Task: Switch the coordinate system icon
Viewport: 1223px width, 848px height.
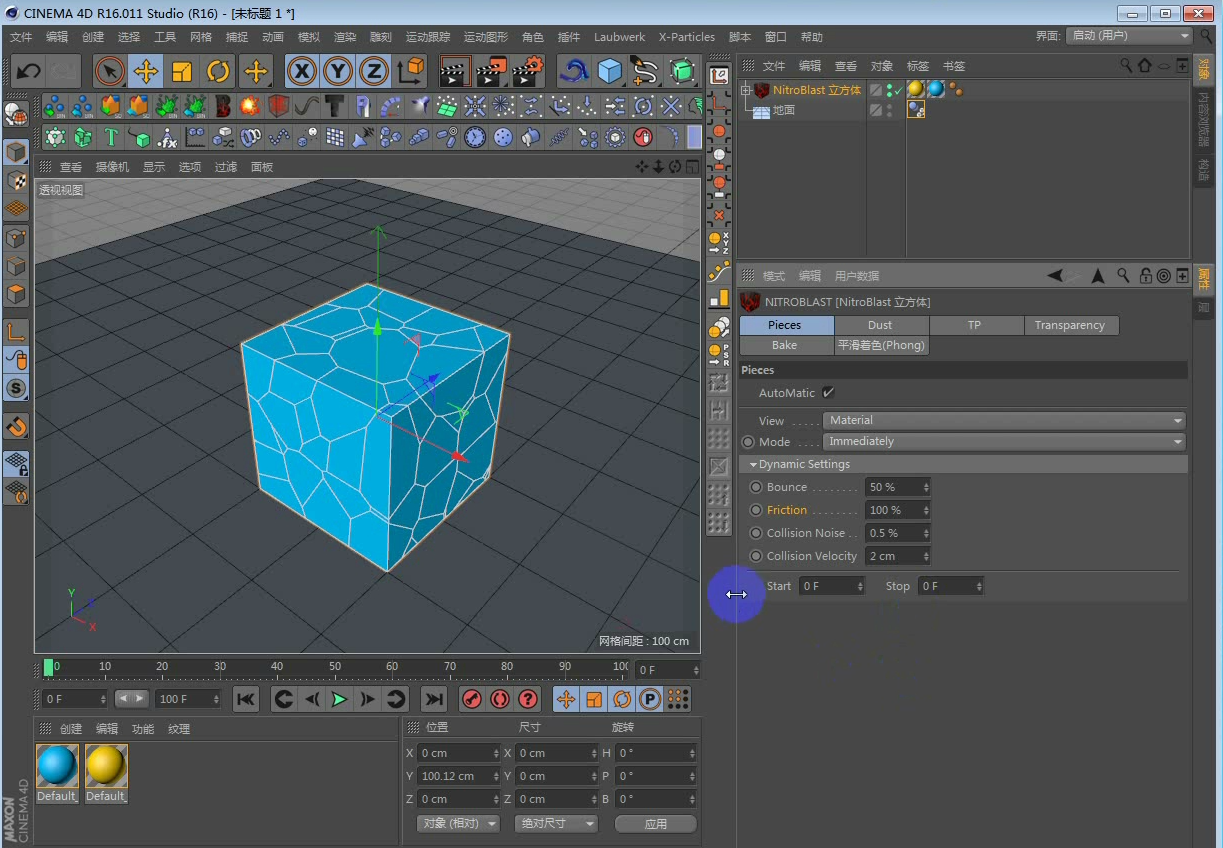Action: point(410,71)
